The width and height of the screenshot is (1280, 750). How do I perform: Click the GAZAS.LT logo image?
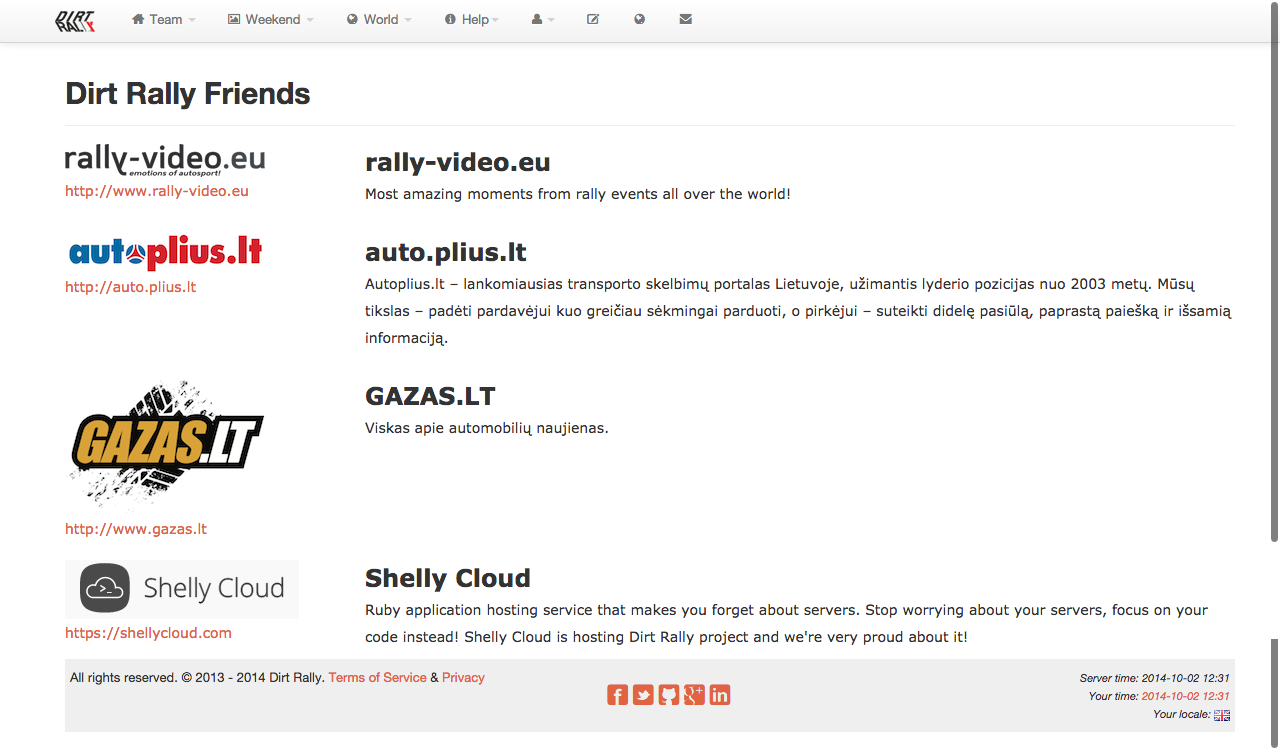165,446
